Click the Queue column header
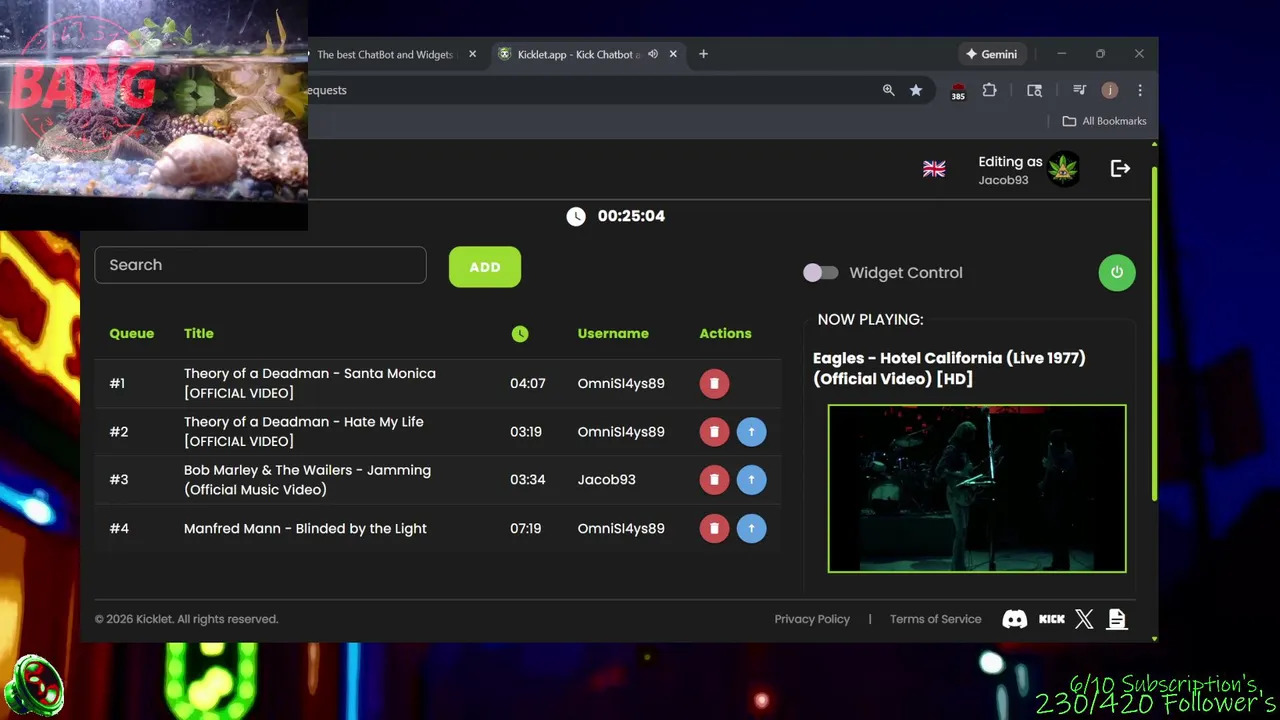 point(132,334)
